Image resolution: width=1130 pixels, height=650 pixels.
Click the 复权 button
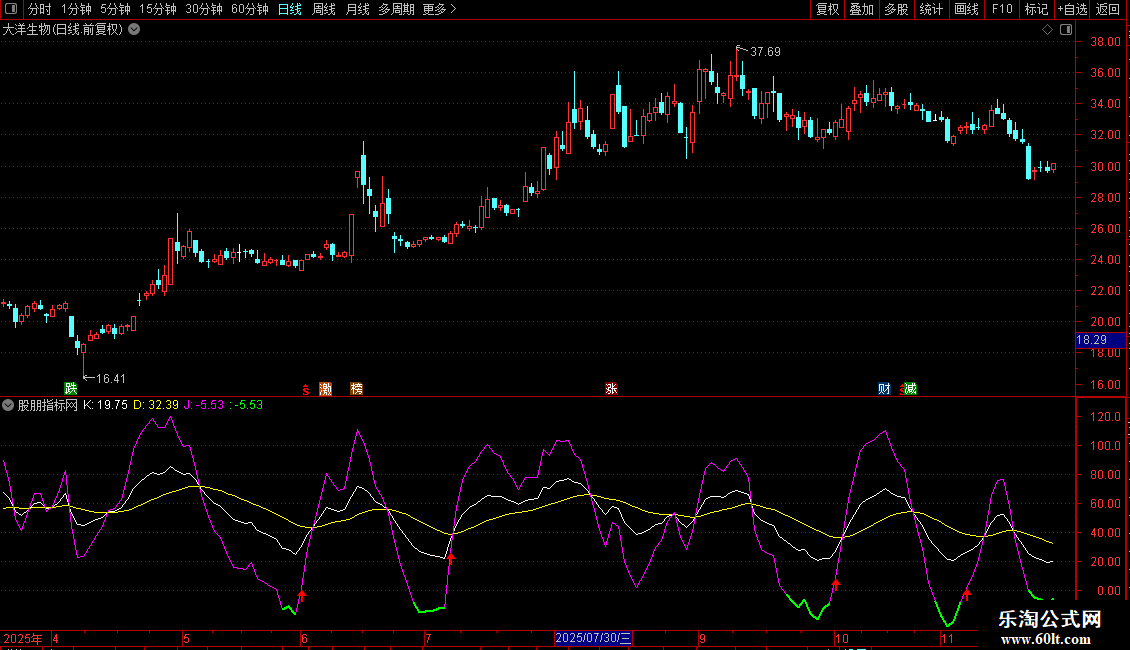(x=827, y=10)
